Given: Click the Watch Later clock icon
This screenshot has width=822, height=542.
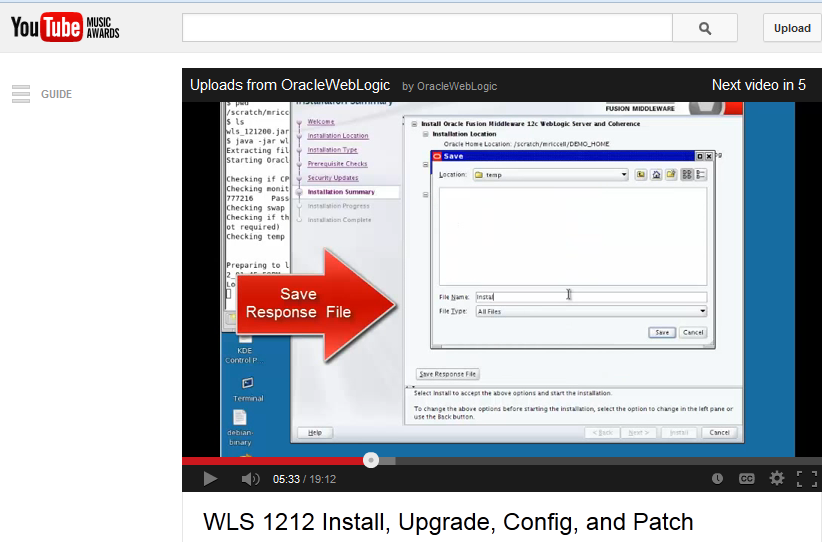Looking at the screenshot, I should [x=717, y=478].
